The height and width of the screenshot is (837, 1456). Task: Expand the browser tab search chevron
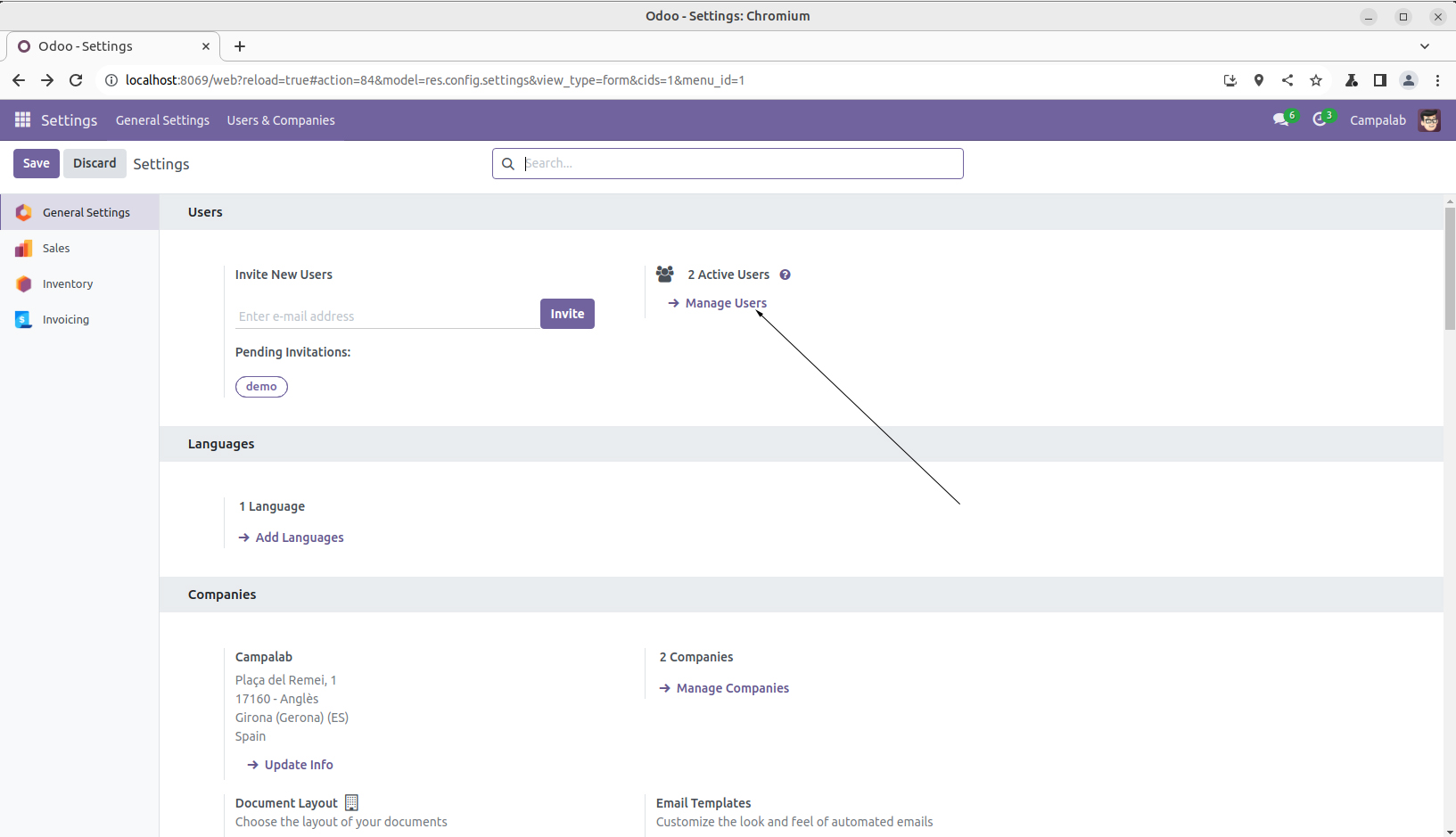(1424, 46)
